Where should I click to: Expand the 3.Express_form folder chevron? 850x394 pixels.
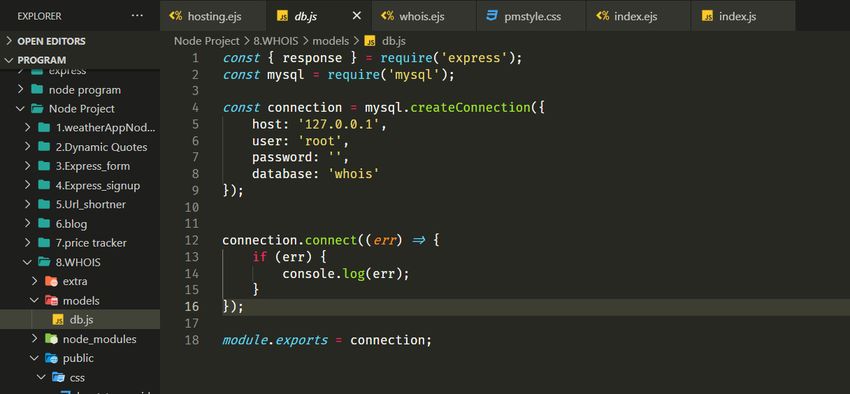pos(28,166)
